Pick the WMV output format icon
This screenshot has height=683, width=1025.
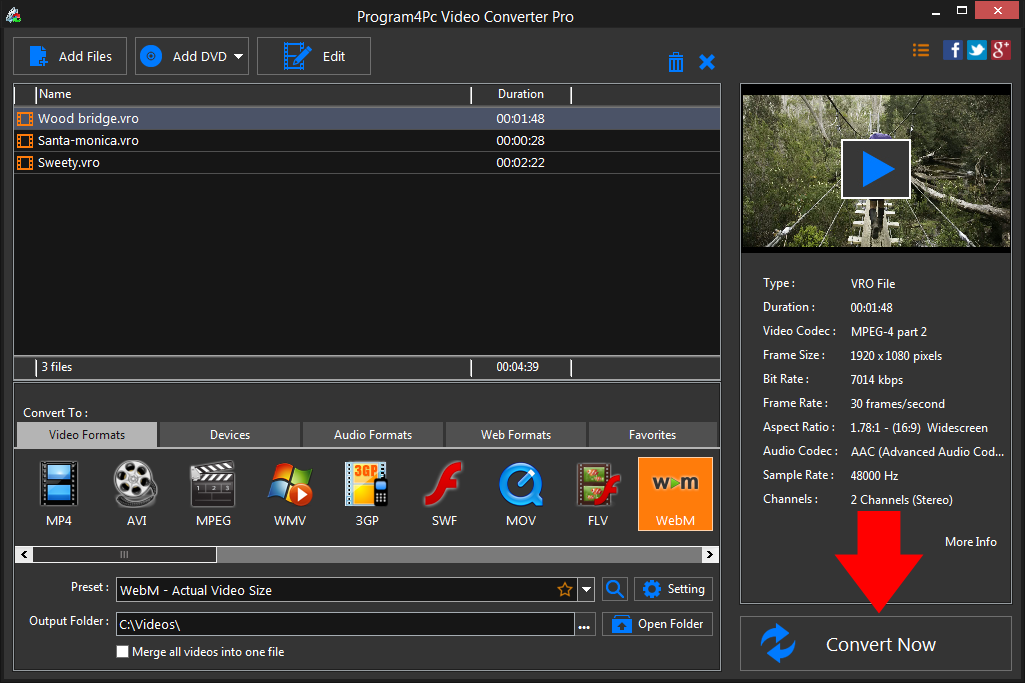(290, 485)
